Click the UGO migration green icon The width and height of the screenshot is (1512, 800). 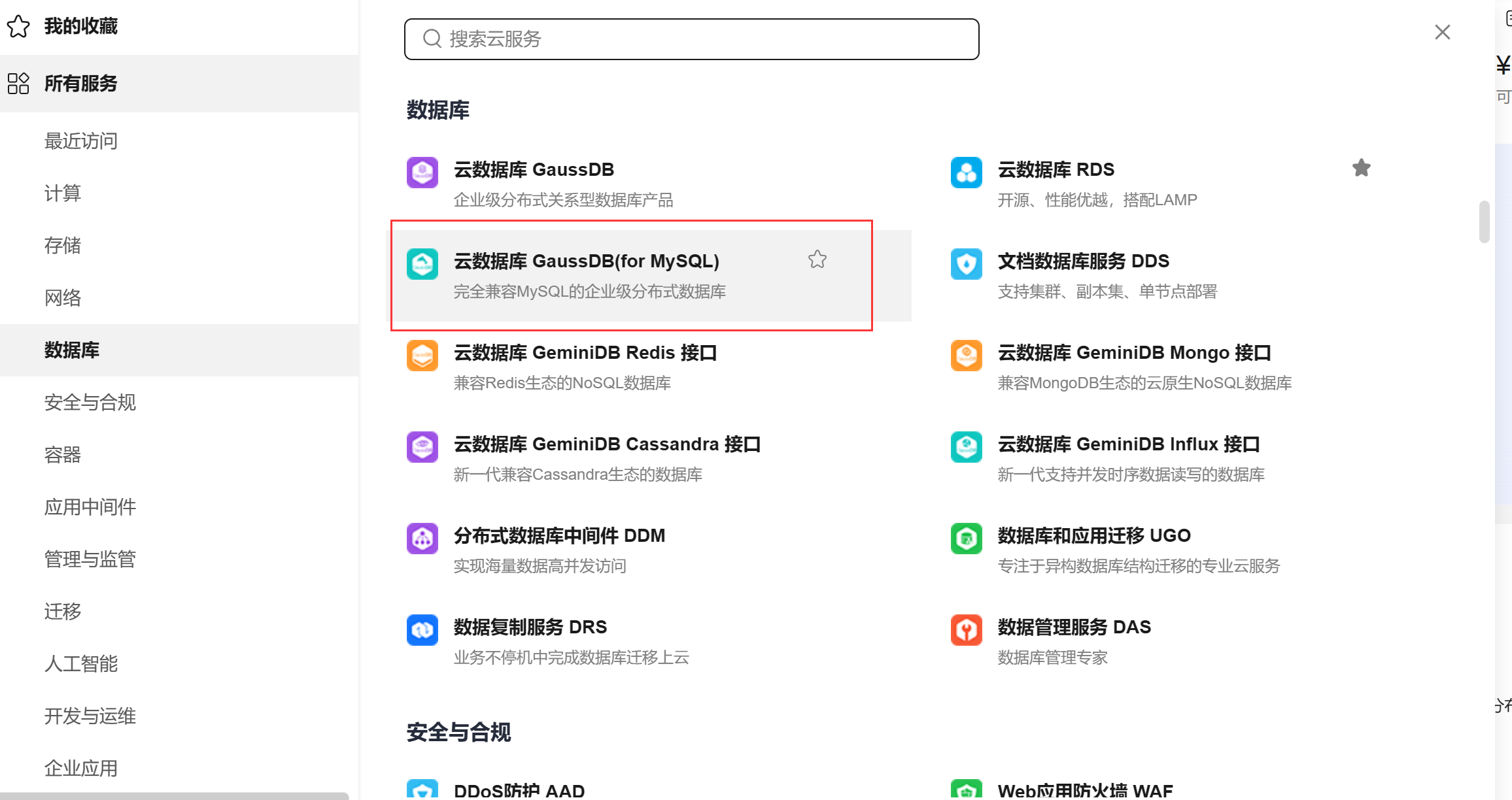pos(966,539)
